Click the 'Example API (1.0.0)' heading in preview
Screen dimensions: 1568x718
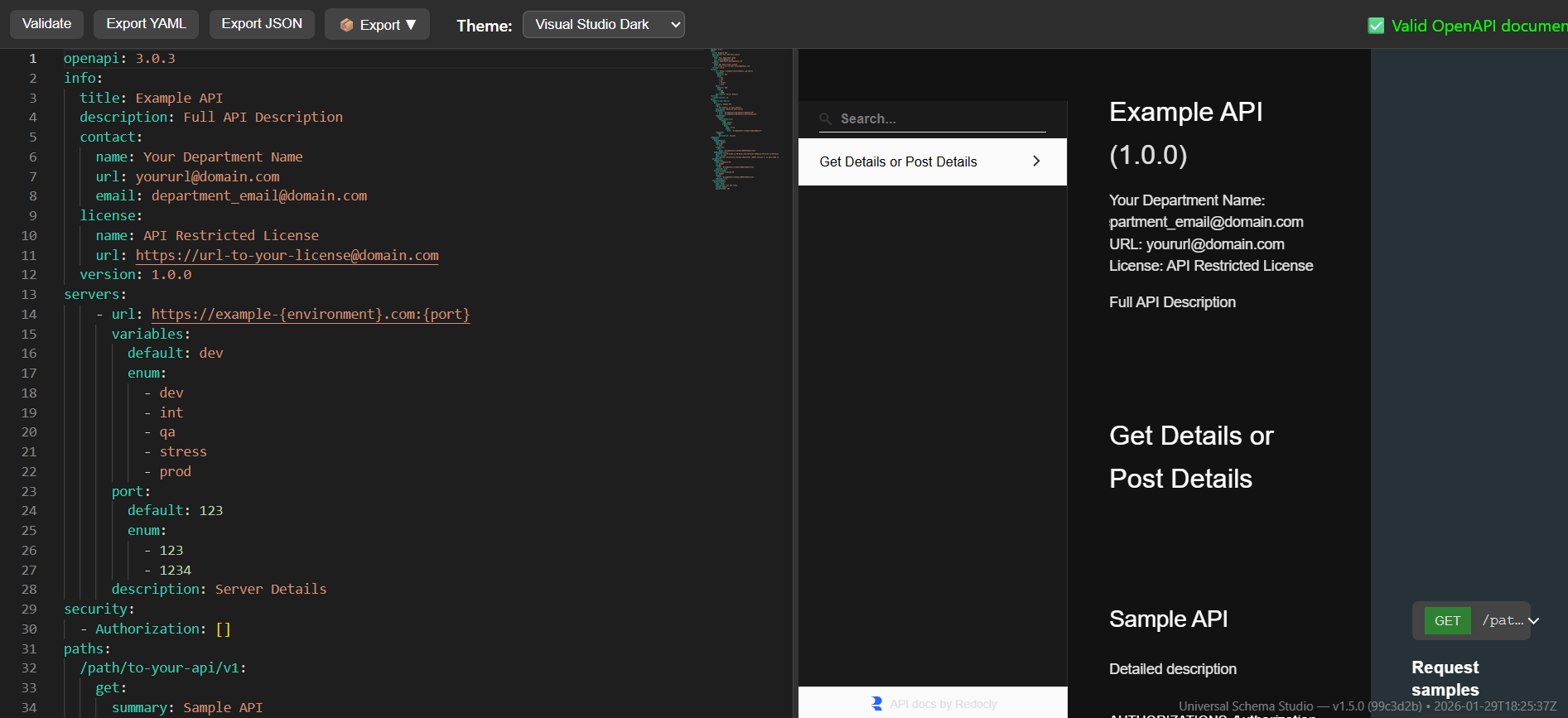1186,133
